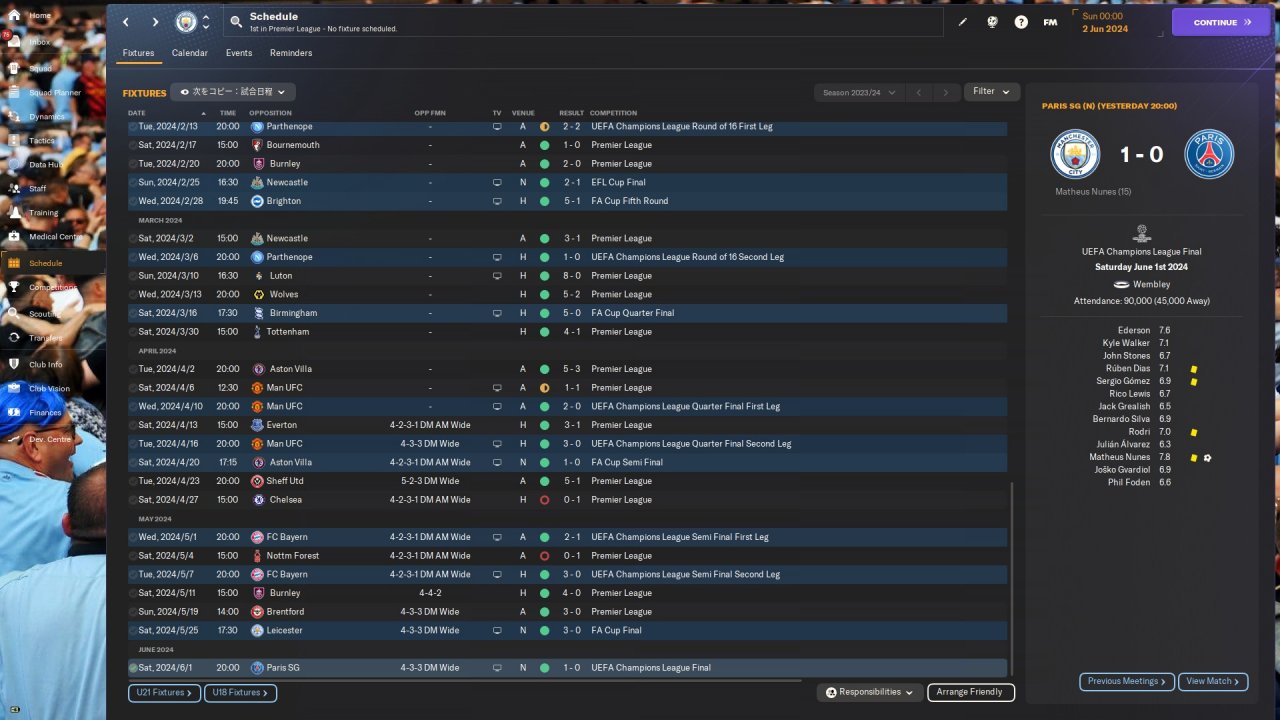
Task: Click the Manchester City club badge
Action: pyautogui.click(x=186, y=22)
